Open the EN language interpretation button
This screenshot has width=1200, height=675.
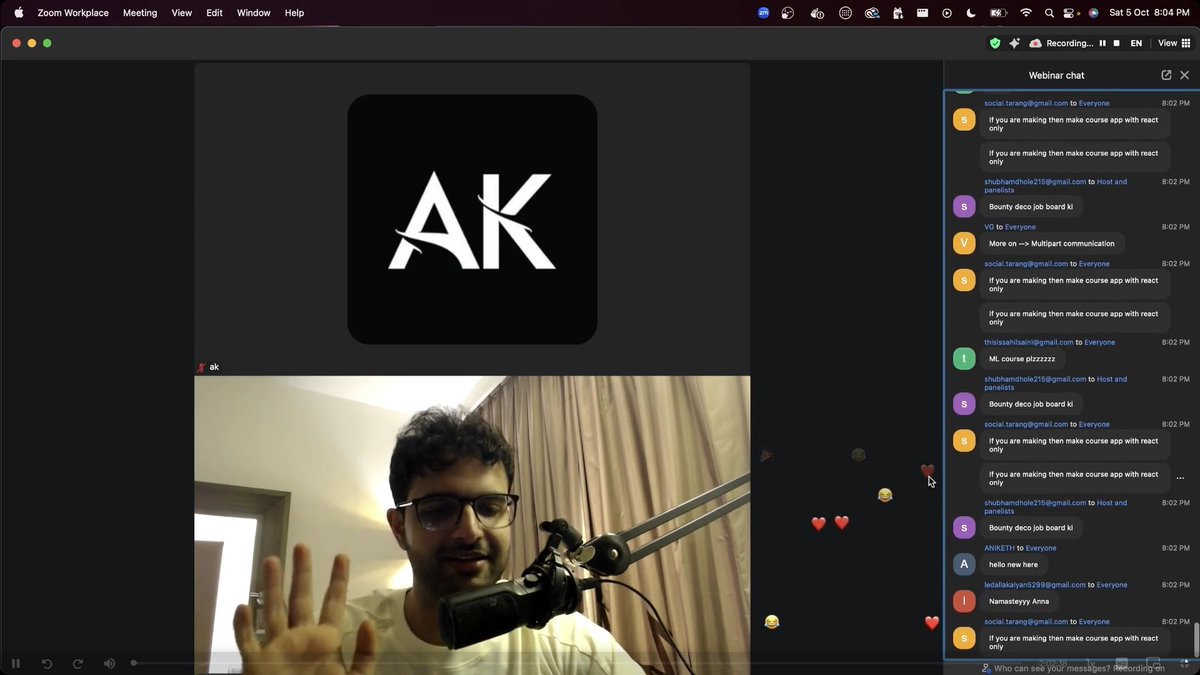point(1136,43)
